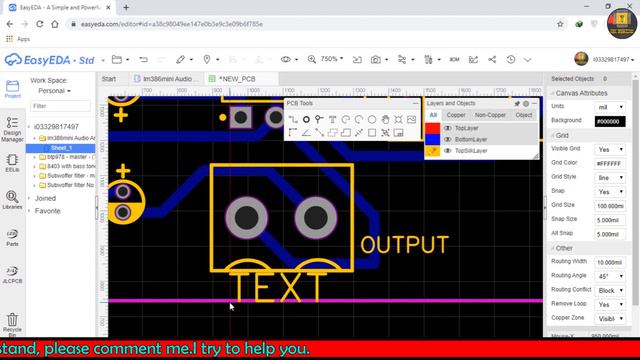Open the Work Space Personal dropdown
Viewport: 640px width, 360px height.
pos(54,91)
